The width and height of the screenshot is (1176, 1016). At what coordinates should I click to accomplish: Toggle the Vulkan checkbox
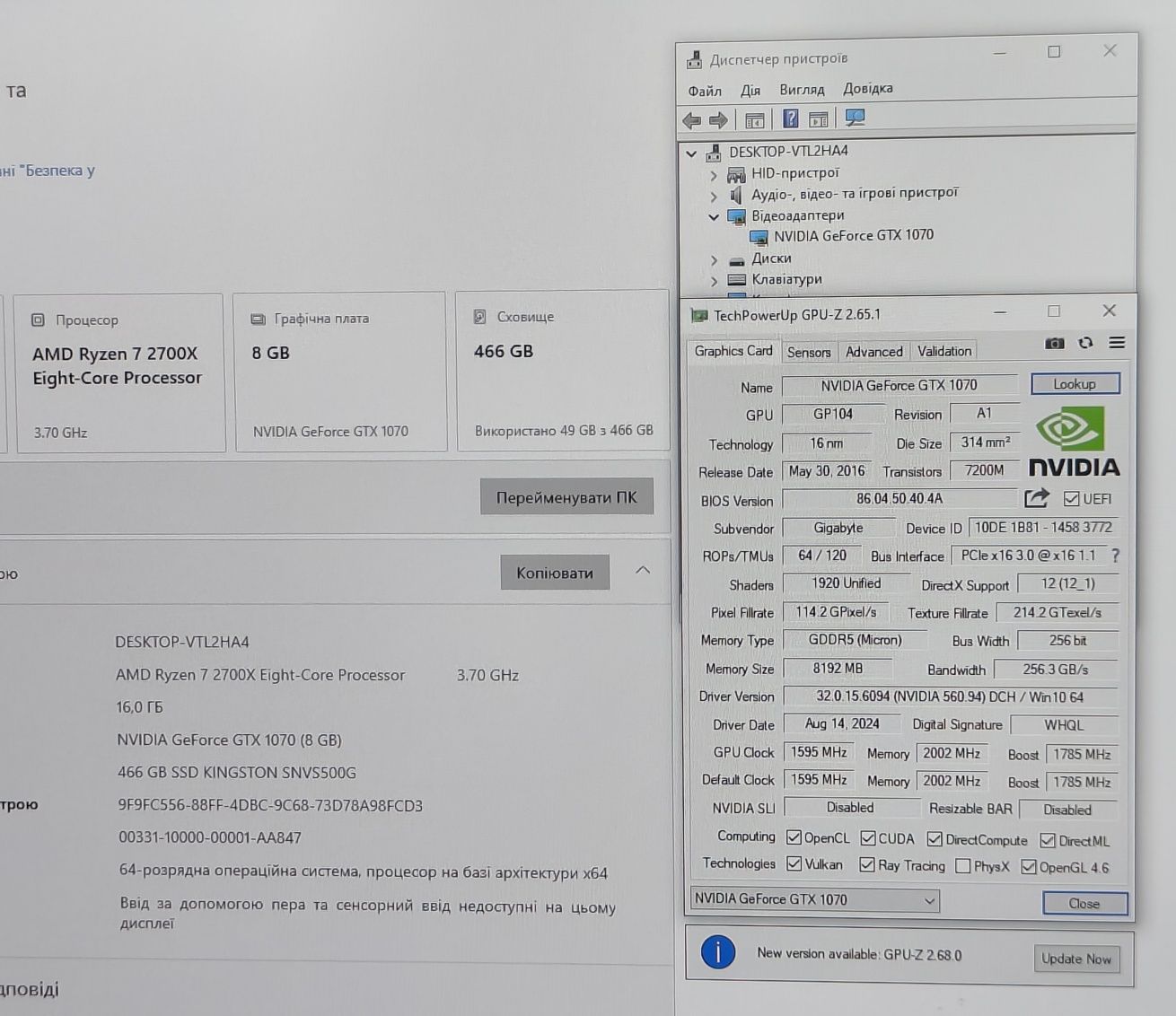[x=794, y=863]
